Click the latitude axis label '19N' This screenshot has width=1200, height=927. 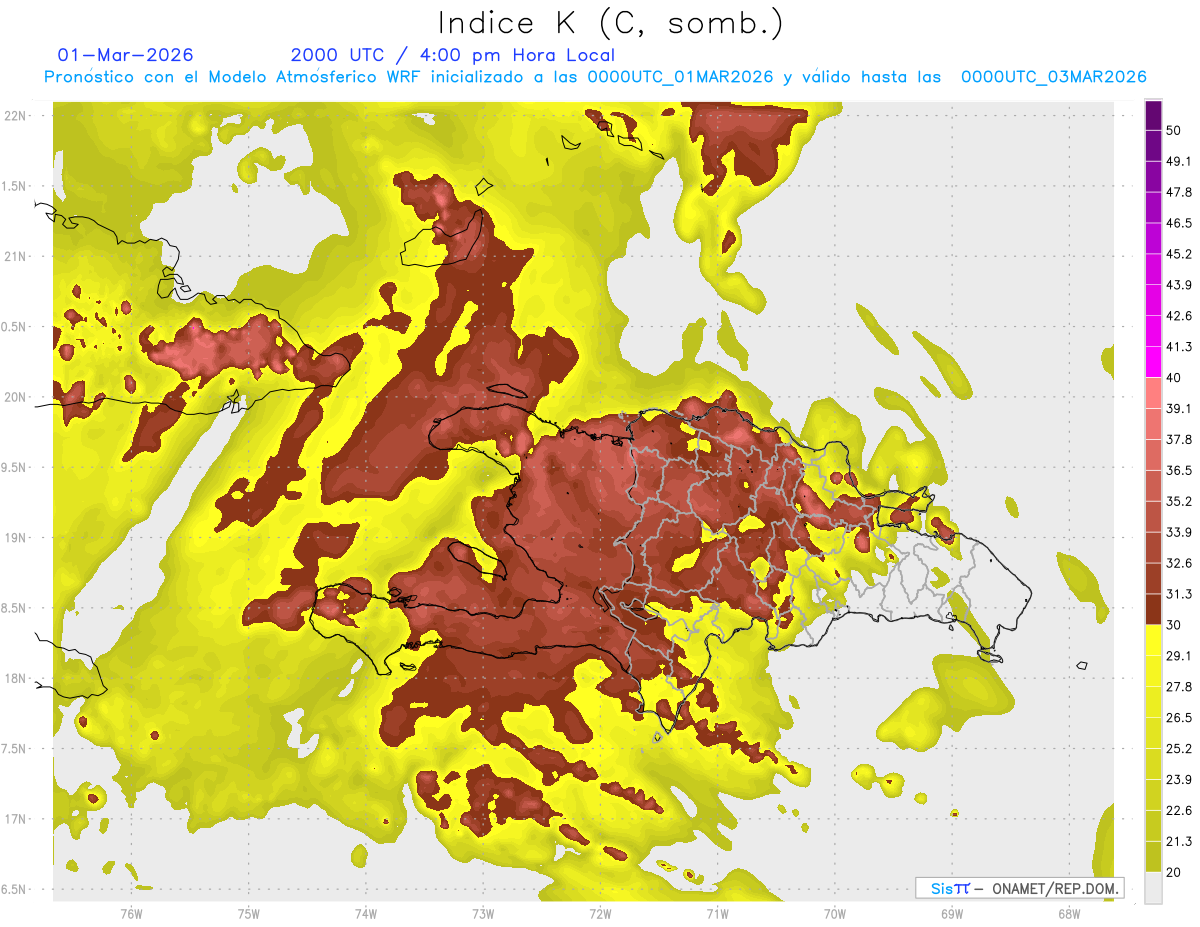coord(15,538)
